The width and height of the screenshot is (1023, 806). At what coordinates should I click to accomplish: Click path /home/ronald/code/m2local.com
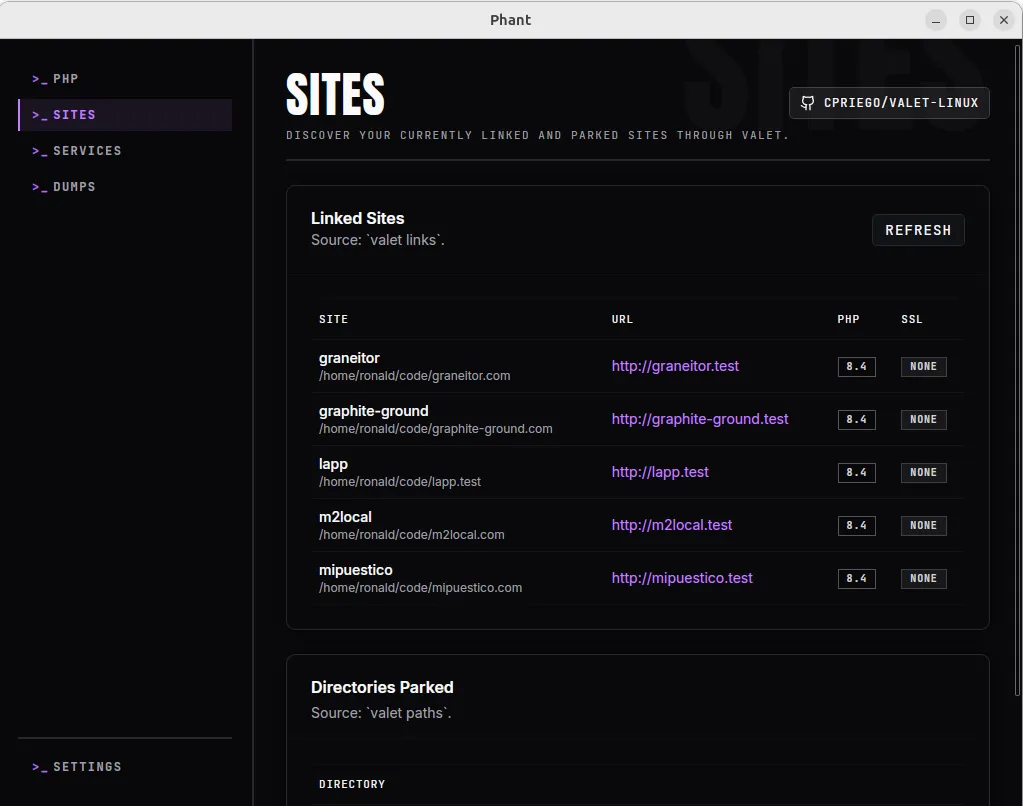pos(411,535)
